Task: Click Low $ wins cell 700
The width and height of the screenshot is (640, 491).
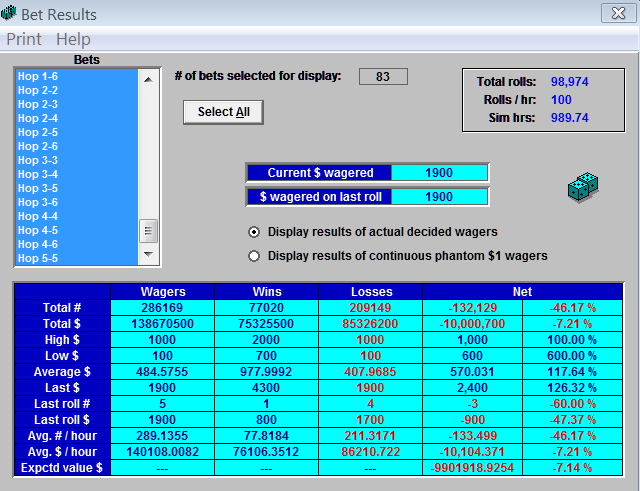Action: click(267, 355)
